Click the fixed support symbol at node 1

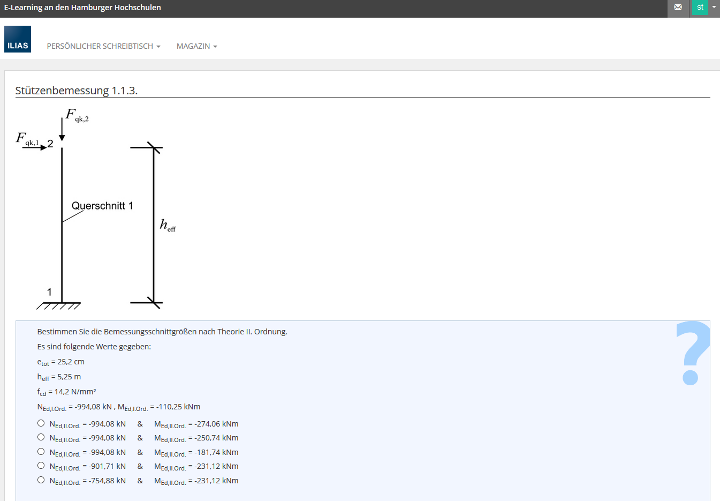click(62, 304)
